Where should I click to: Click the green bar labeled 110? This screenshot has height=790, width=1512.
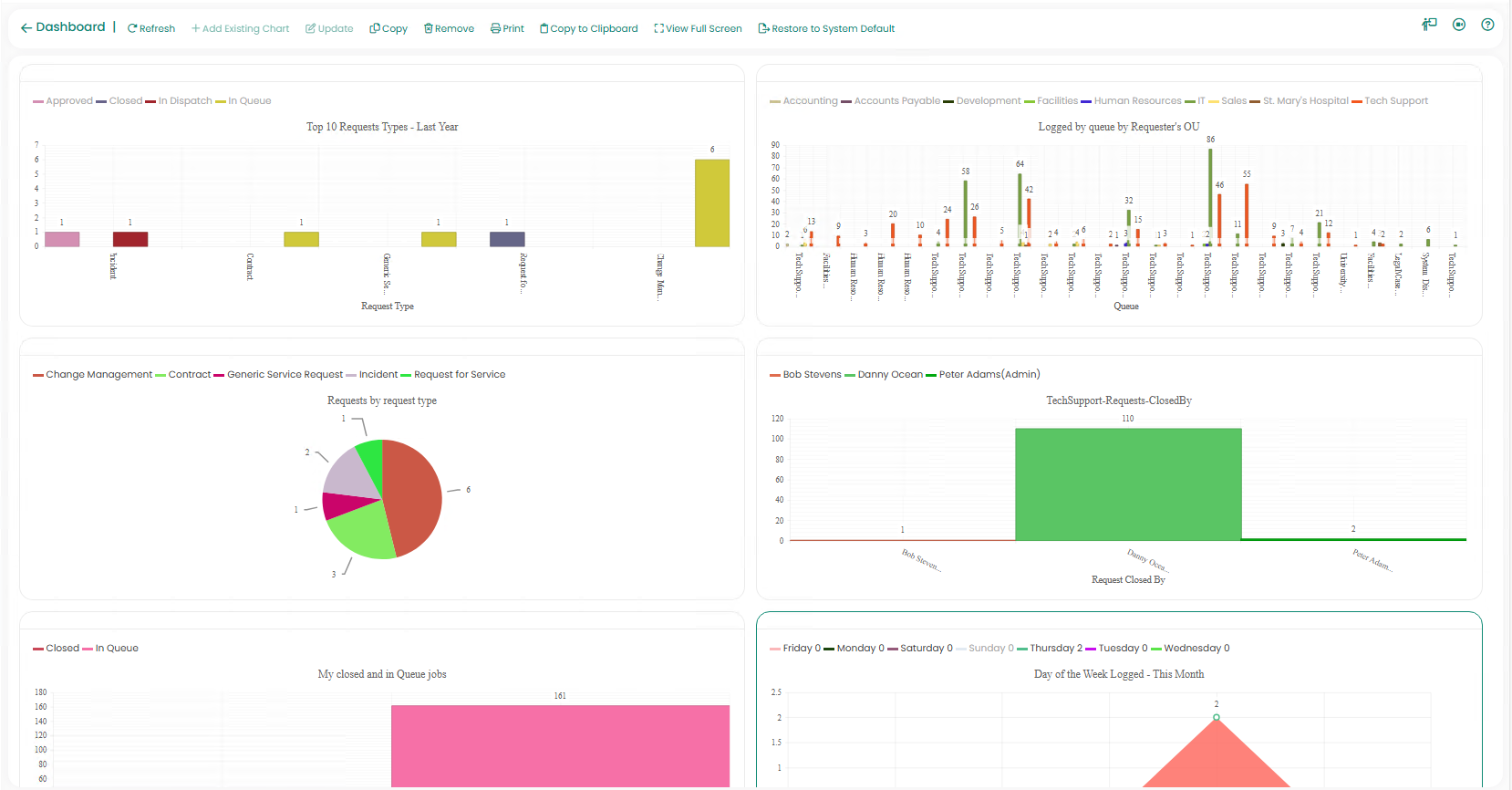pyautogui.click(x=1128, y=483)
